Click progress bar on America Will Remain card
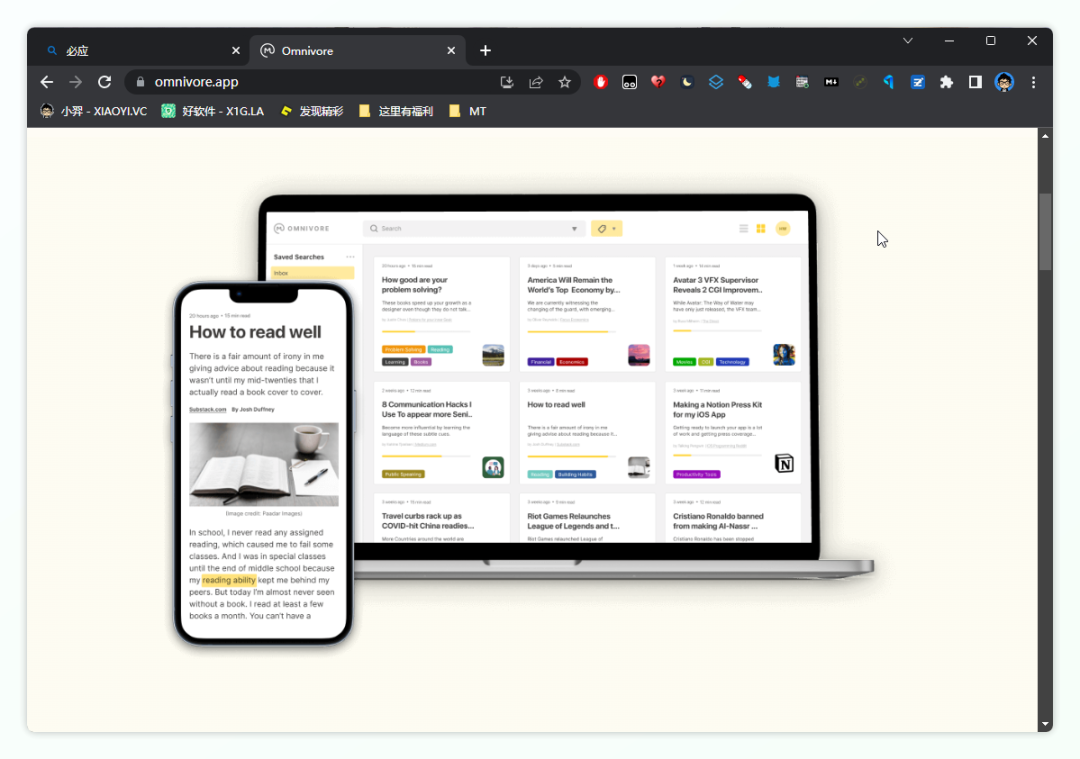Image resolution: width=1080 pixels, height=759 pixels. click(571, 331)
